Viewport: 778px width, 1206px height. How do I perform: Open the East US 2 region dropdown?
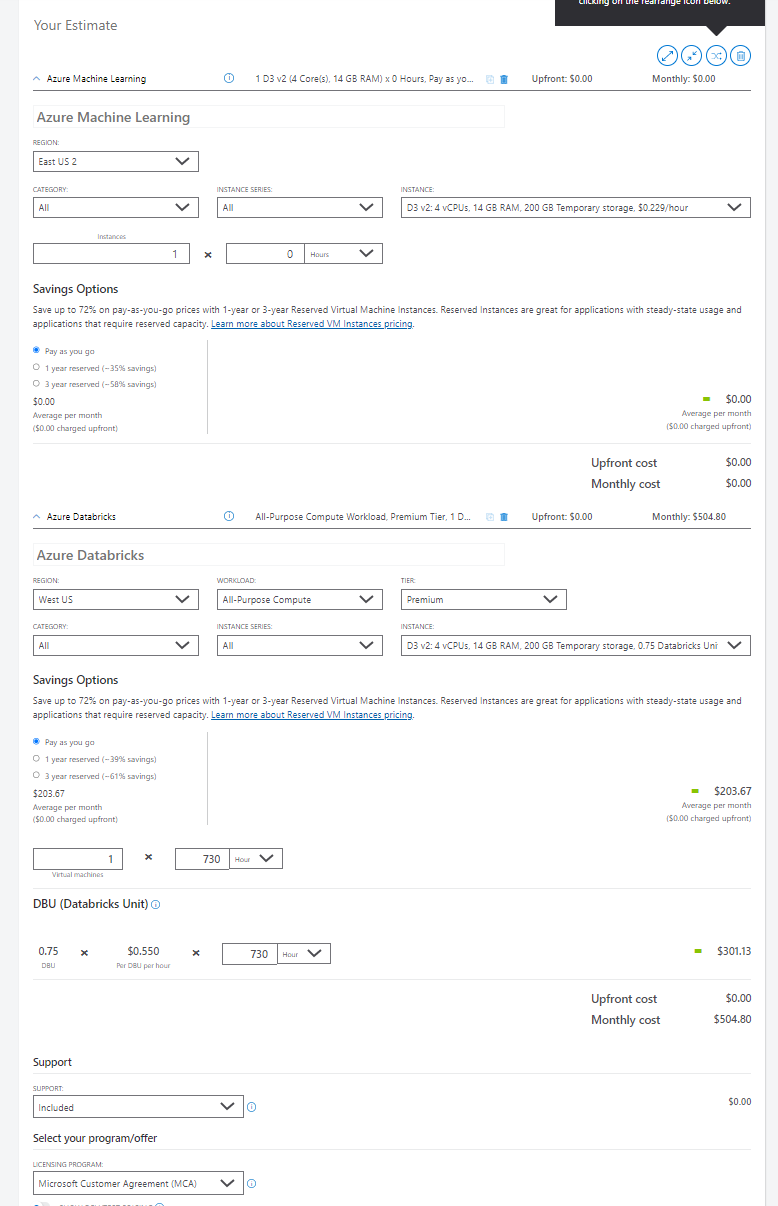(x=116, y=161)
